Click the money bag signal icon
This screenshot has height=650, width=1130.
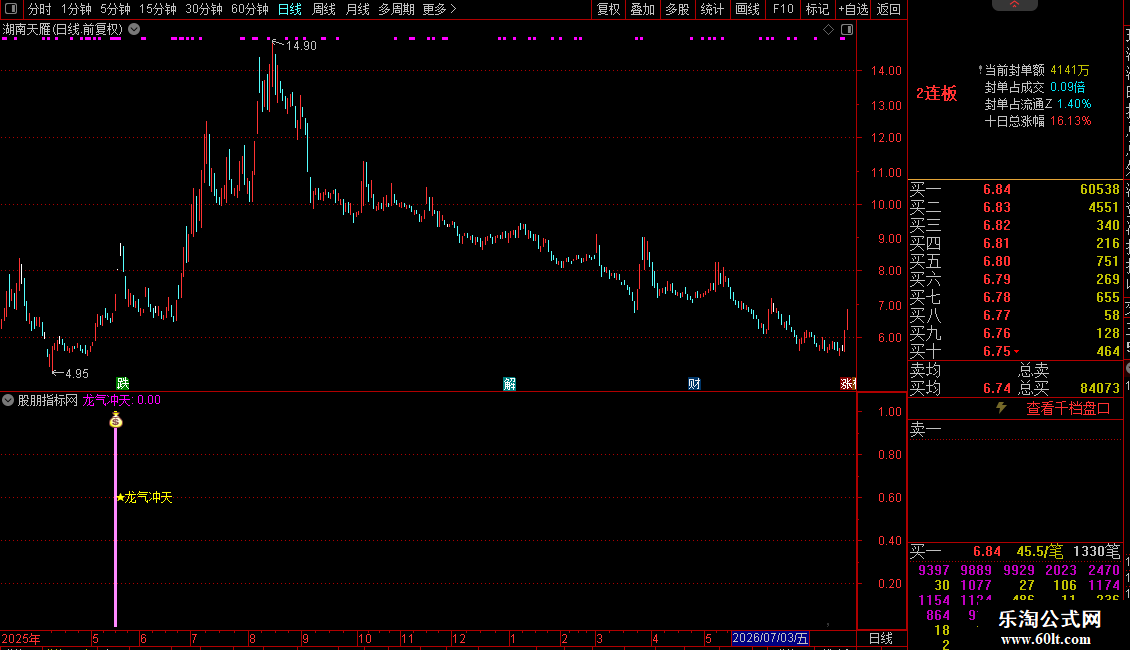pos(115,420)
